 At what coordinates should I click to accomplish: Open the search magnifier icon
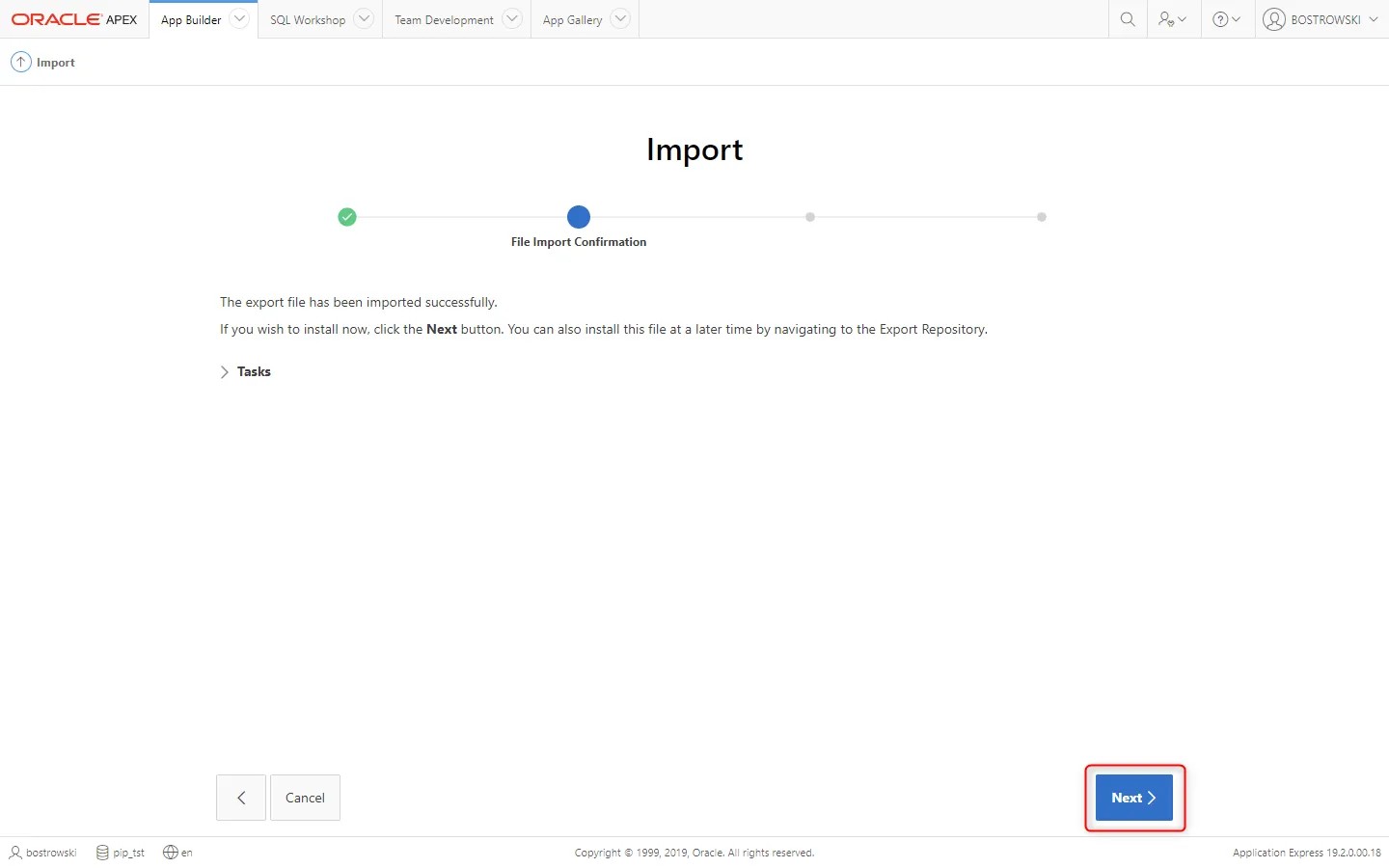click(x=1127, y=19)
